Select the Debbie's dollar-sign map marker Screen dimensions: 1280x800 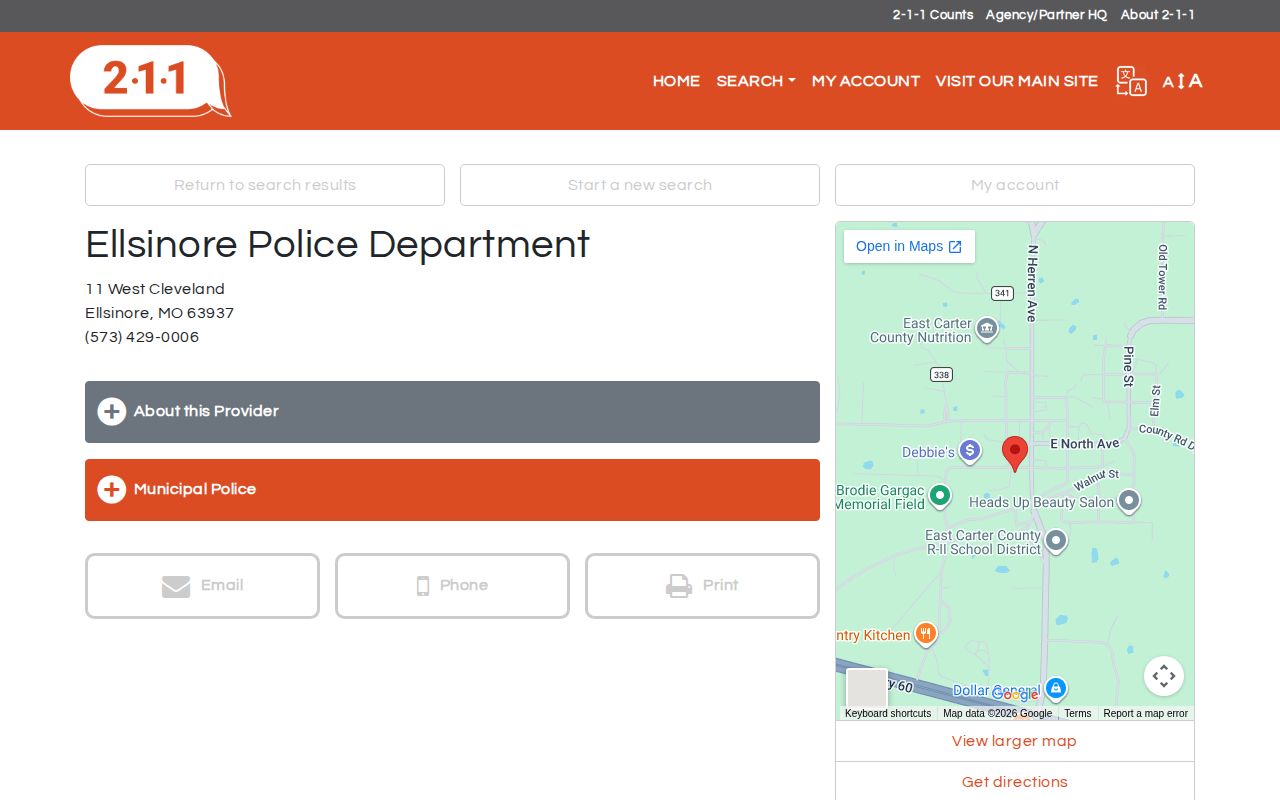969,451
